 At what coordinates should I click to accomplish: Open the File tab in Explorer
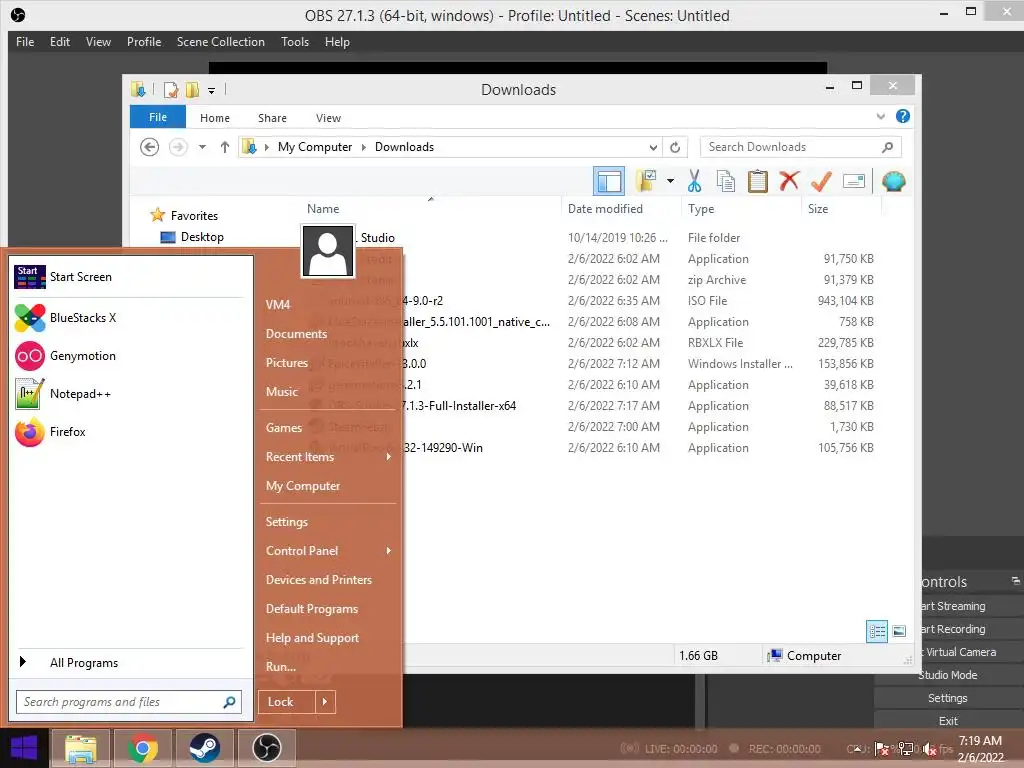pos(158,117)
